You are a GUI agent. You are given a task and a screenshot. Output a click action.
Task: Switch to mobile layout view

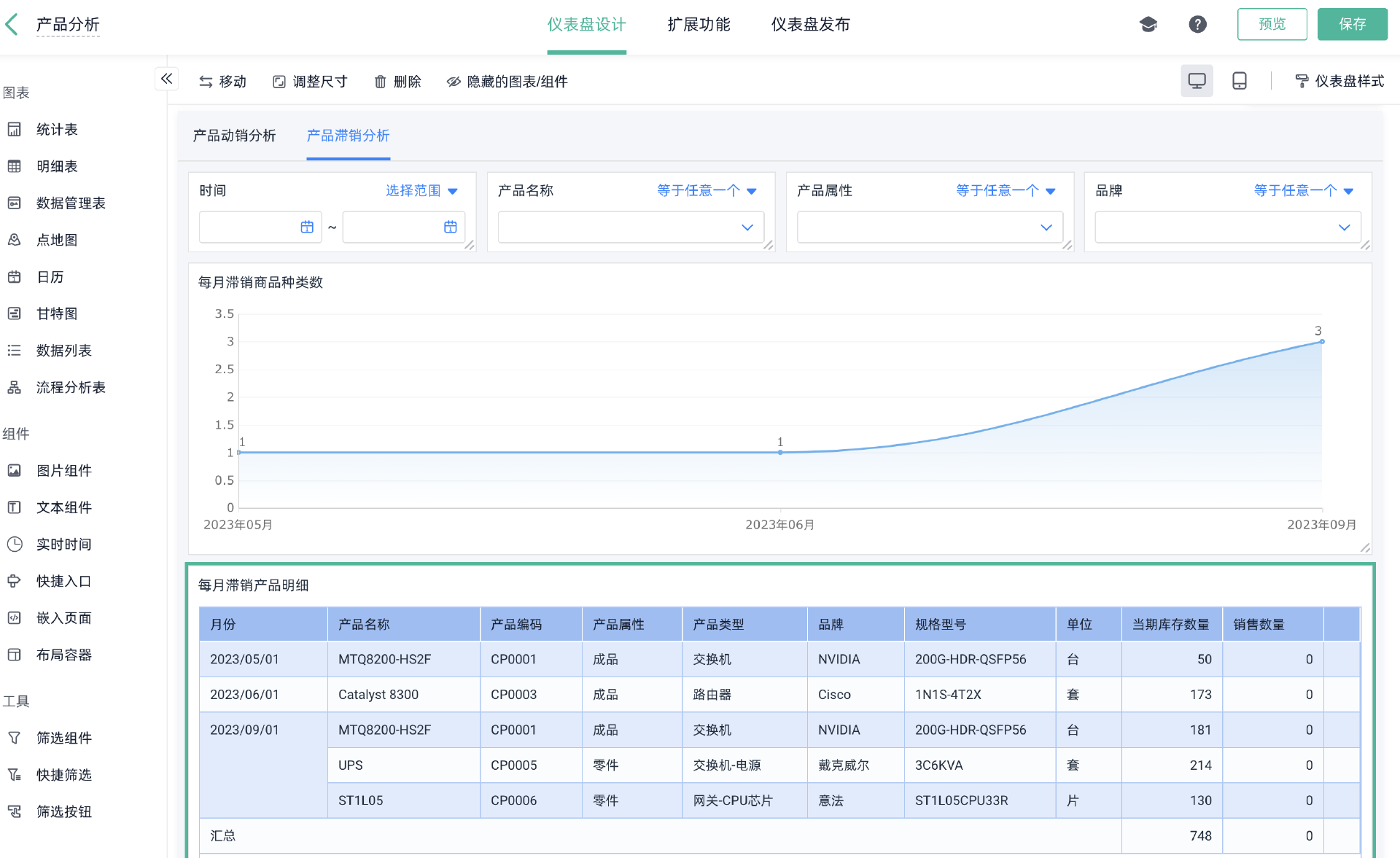1239,81
